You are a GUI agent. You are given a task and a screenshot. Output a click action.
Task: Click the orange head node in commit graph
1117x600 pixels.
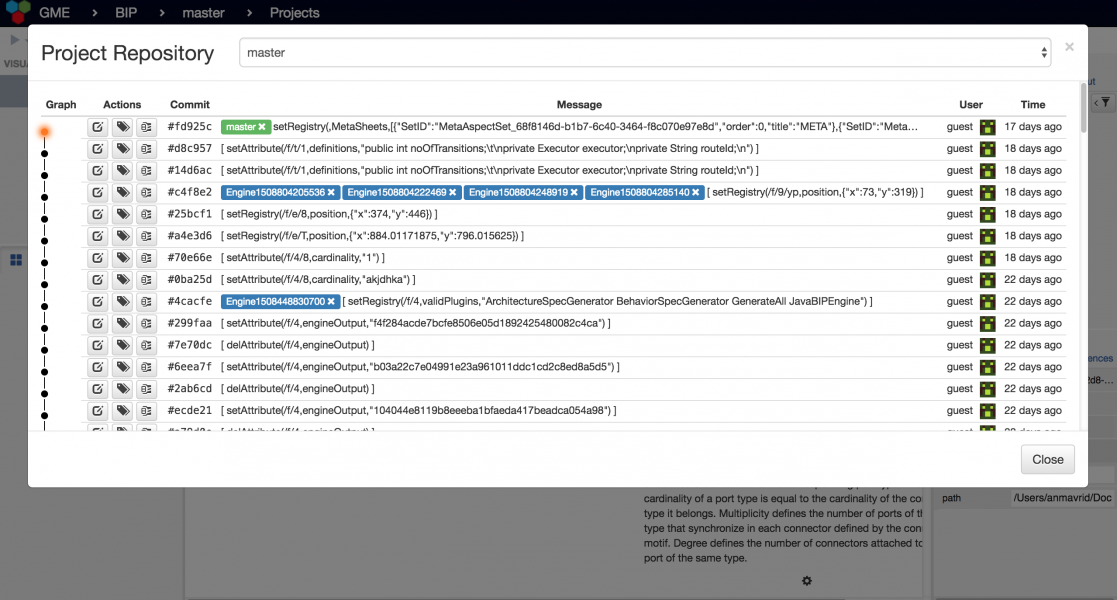coord(44,131)
